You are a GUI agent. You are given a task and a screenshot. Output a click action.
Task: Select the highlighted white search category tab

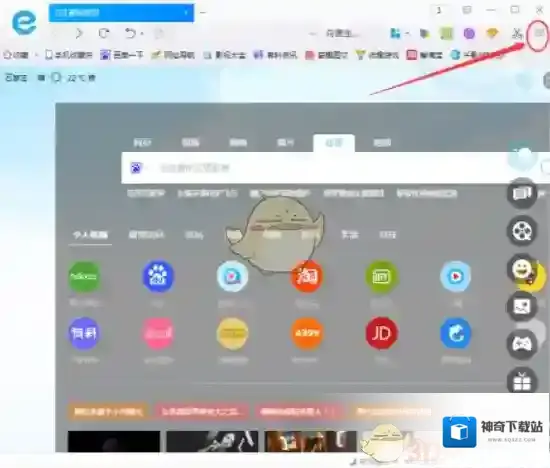click(x=334, y=143)
